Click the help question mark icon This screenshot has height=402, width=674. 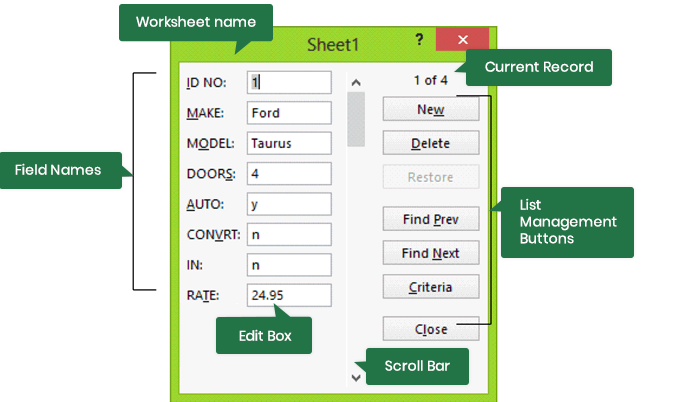(419, 39)
